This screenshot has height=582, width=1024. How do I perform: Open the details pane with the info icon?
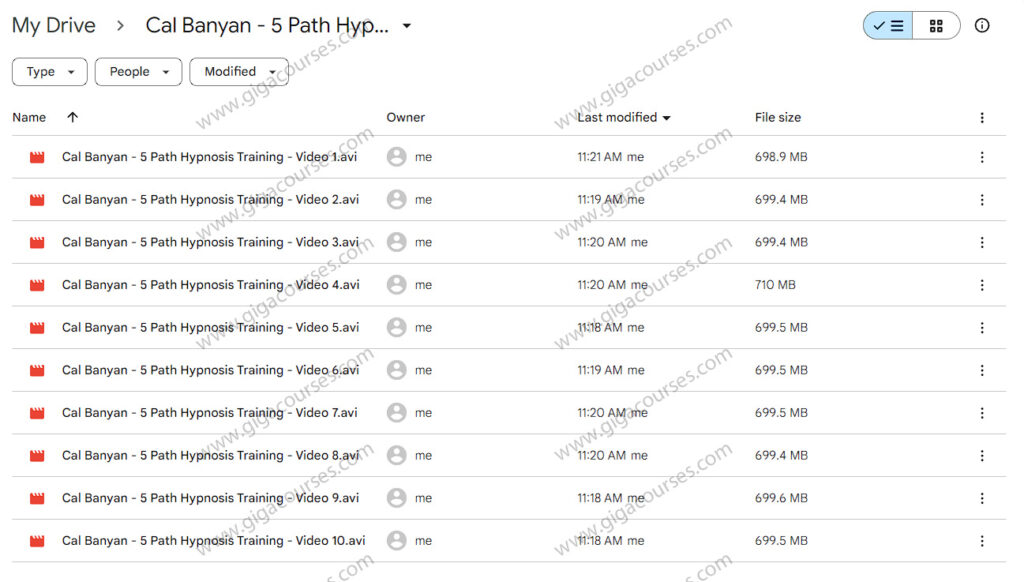click(982, 25)
